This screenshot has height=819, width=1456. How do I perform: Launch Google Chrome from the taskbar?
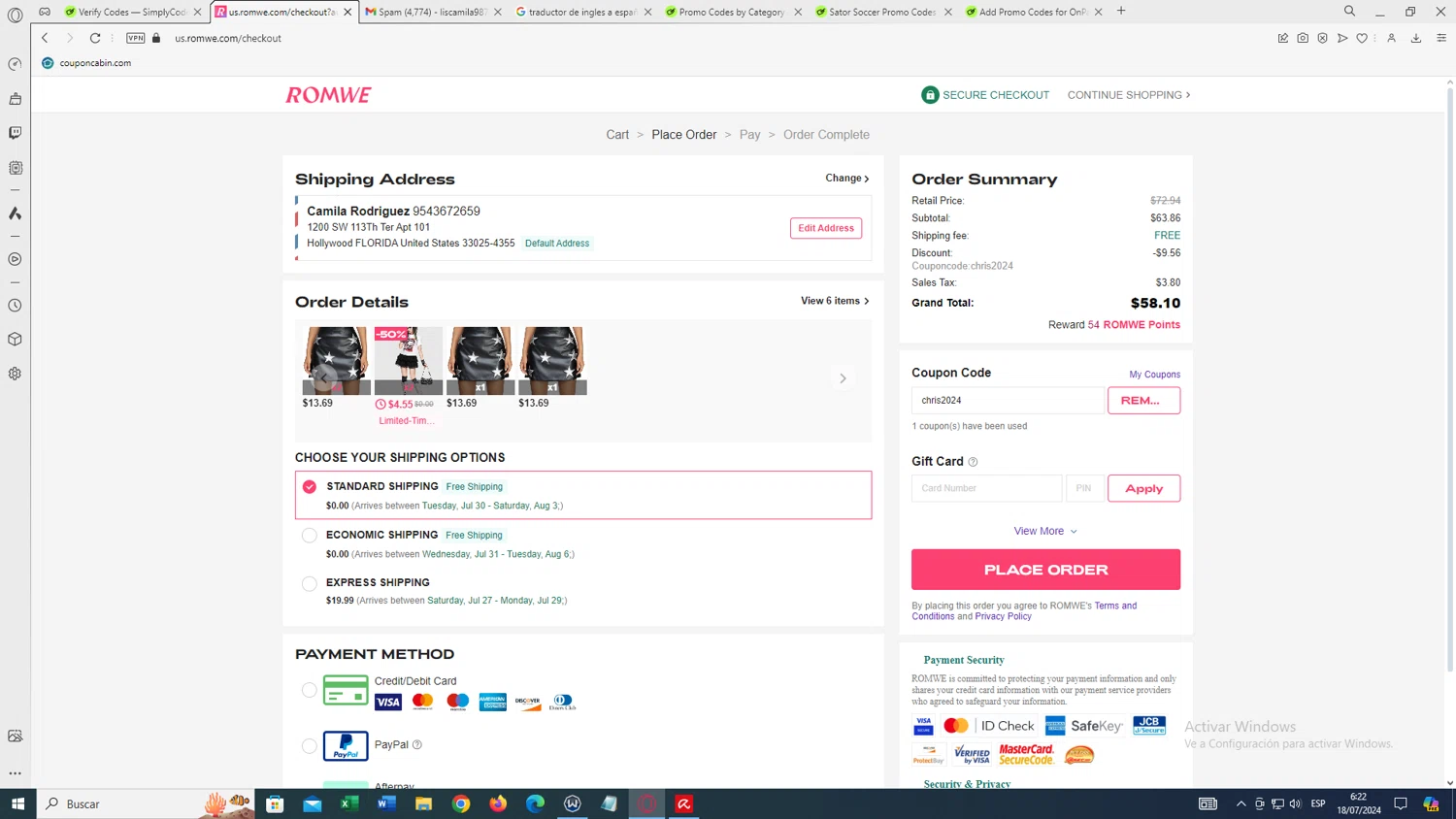pos(461,803)
